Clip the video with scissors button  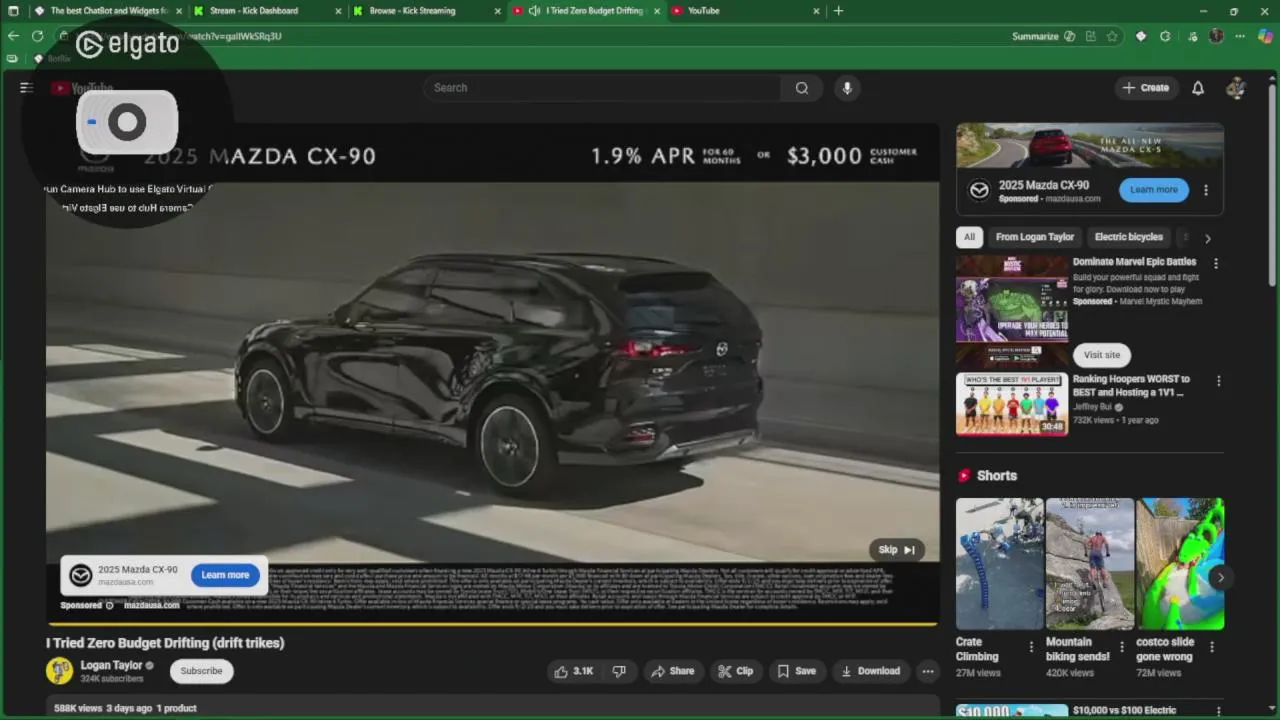pos(736,671)
